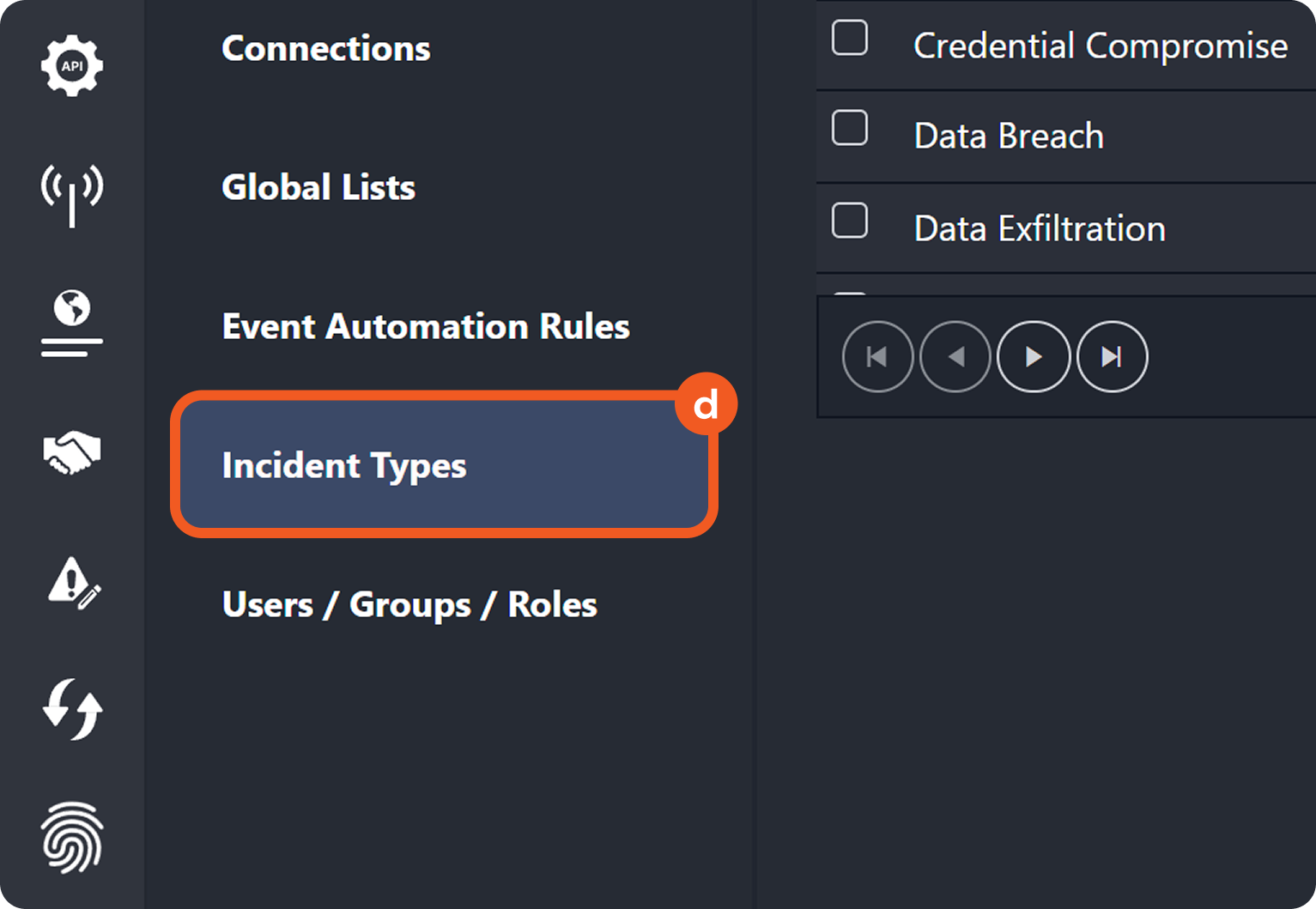Select the sync arrows icon

pos(72,710)
